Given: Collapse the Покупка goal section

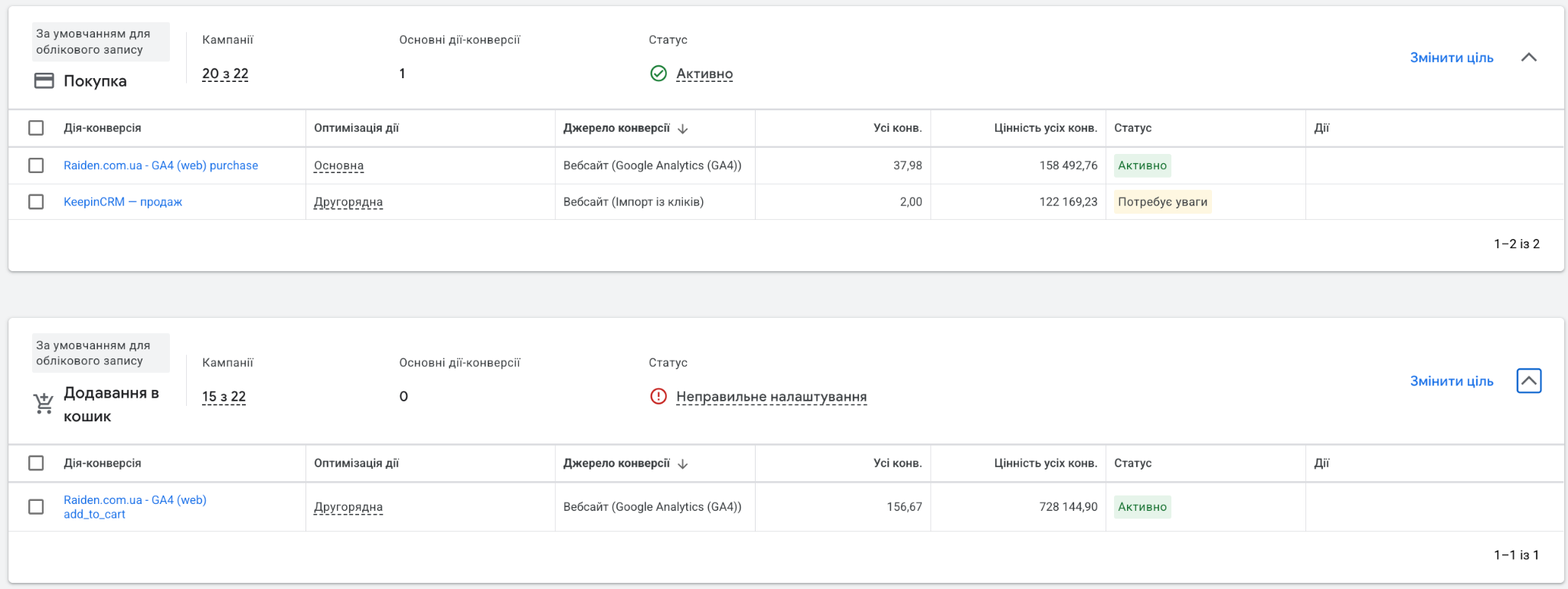Looking at the screenshot, I should (x=1529, y=57).
